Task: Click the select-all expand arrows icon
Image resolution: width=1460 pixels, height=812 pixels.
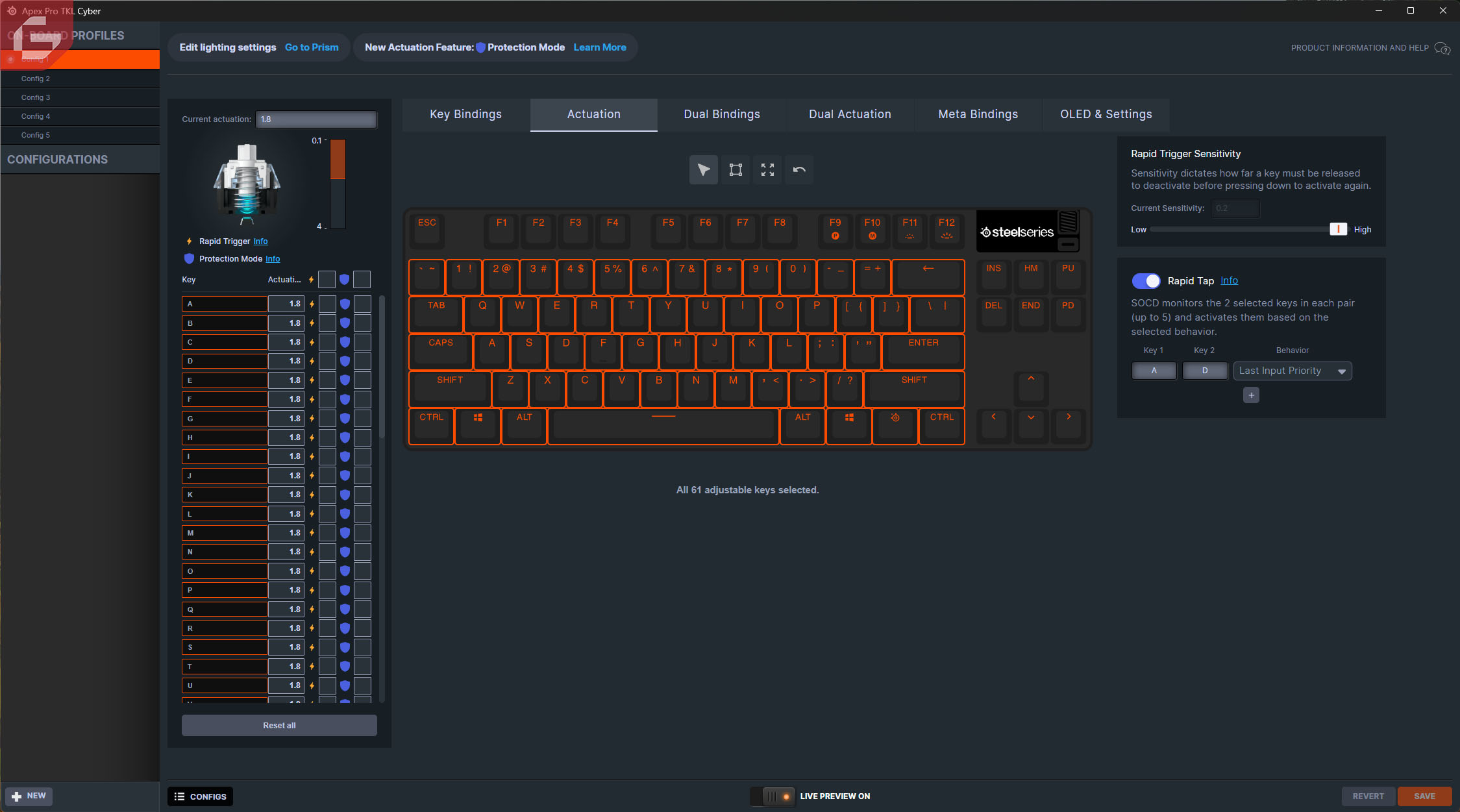Action: [x=767, y=170]
